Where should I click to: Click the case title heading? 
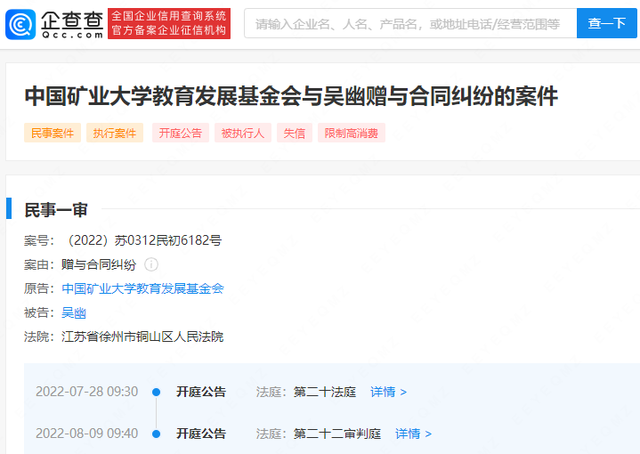point(291,96)
